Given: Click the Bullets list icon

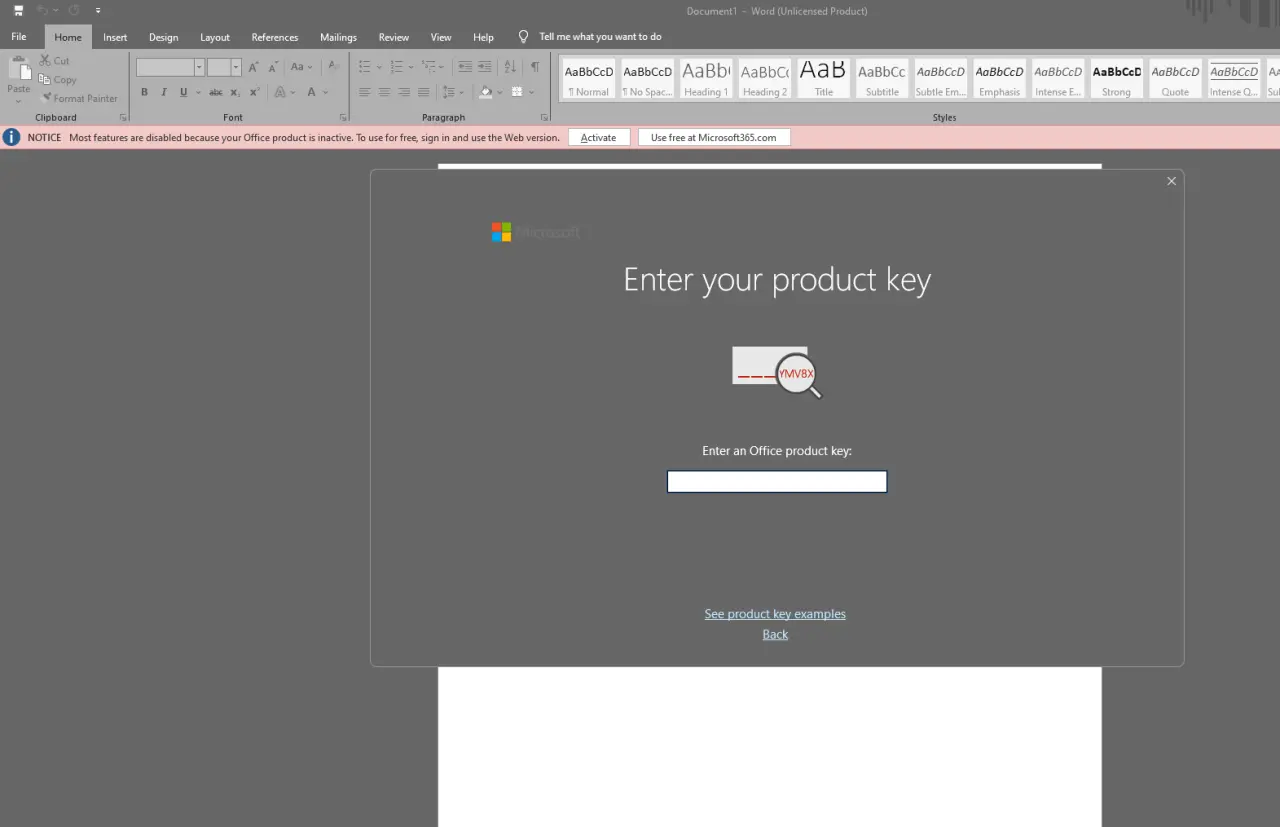Looking at the screenshot, I should (364, 67).
